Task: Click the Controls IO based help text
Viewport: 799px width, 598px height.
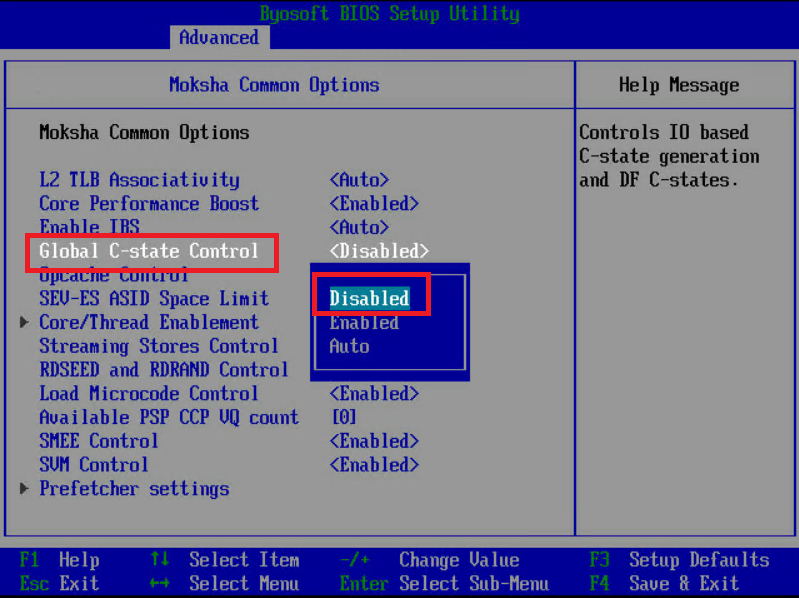Action: [x=669, y=156]
